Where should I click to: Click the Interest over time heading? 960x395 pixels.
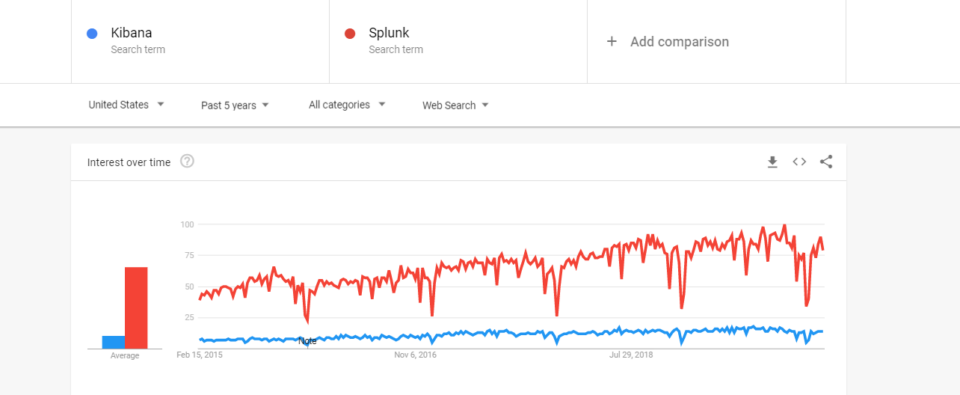[129, 162]
